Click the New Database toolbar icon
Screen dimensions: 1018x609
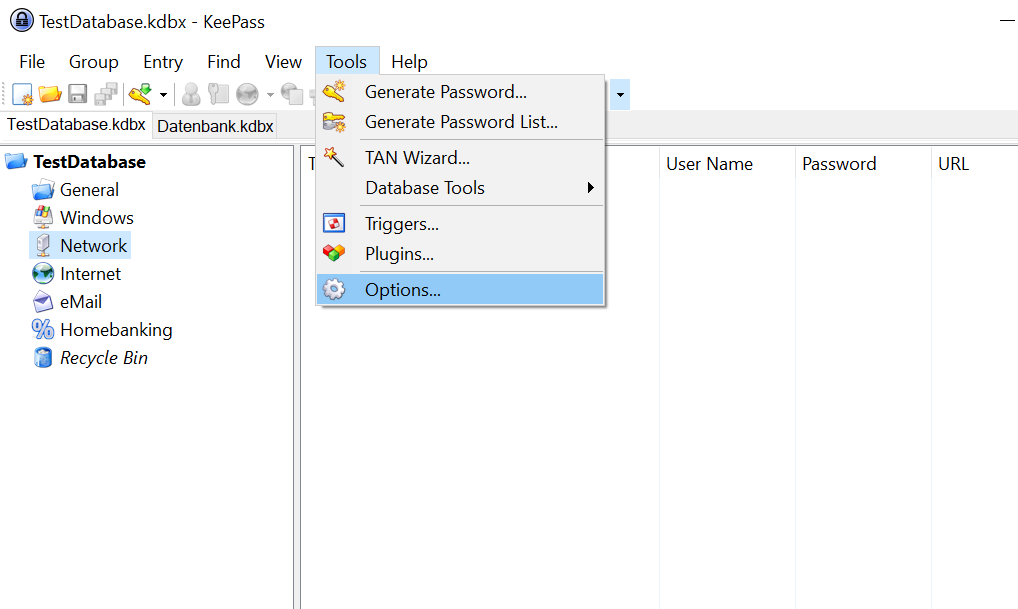(x=22, y=95)
